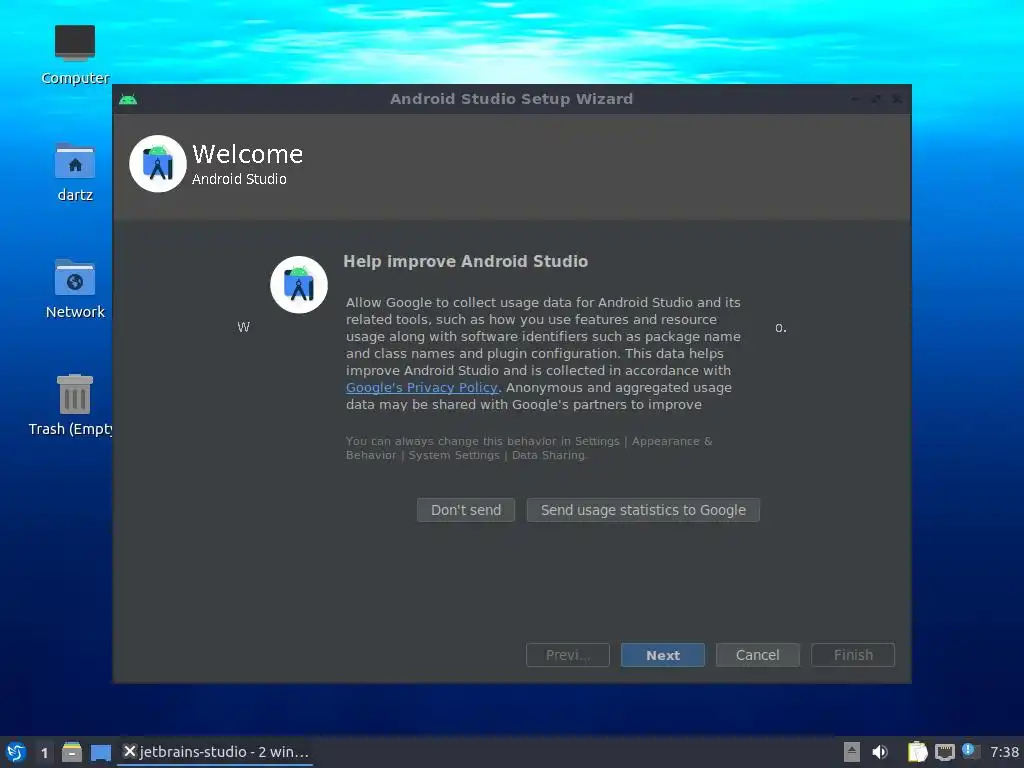Click the show desktop icon in the taskbar
Viewport: 1024px width, 768px height.
101,752
